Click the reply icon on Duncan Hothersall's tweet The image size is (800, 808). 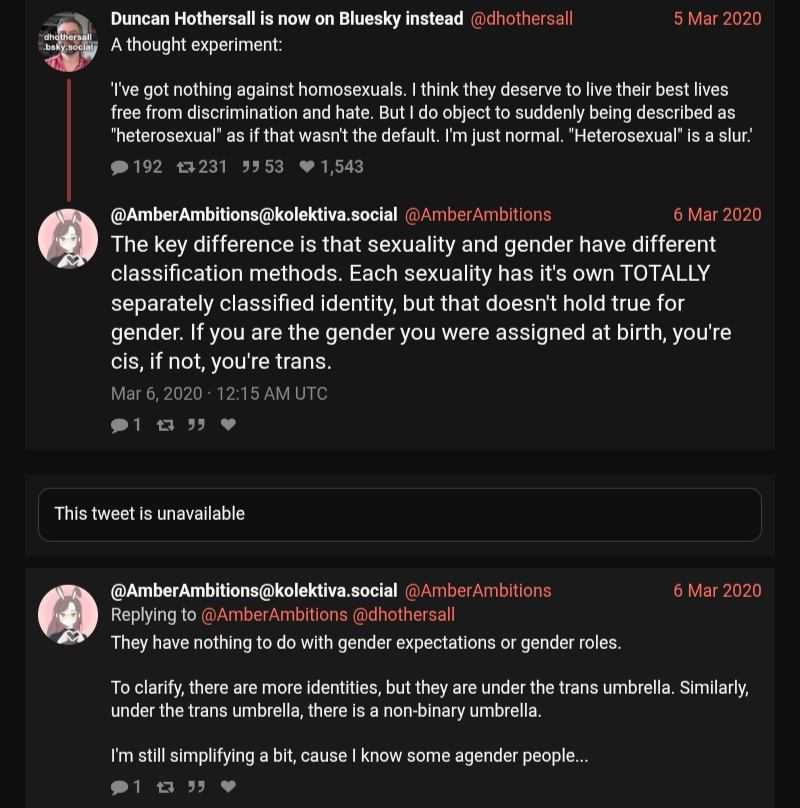coord(120,168)
